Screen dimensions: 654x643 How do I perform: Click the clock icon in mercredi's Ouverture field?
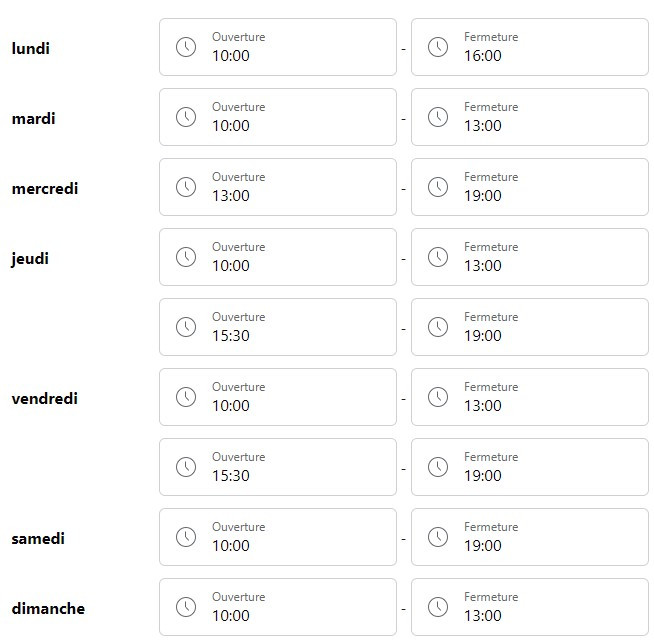186,187
